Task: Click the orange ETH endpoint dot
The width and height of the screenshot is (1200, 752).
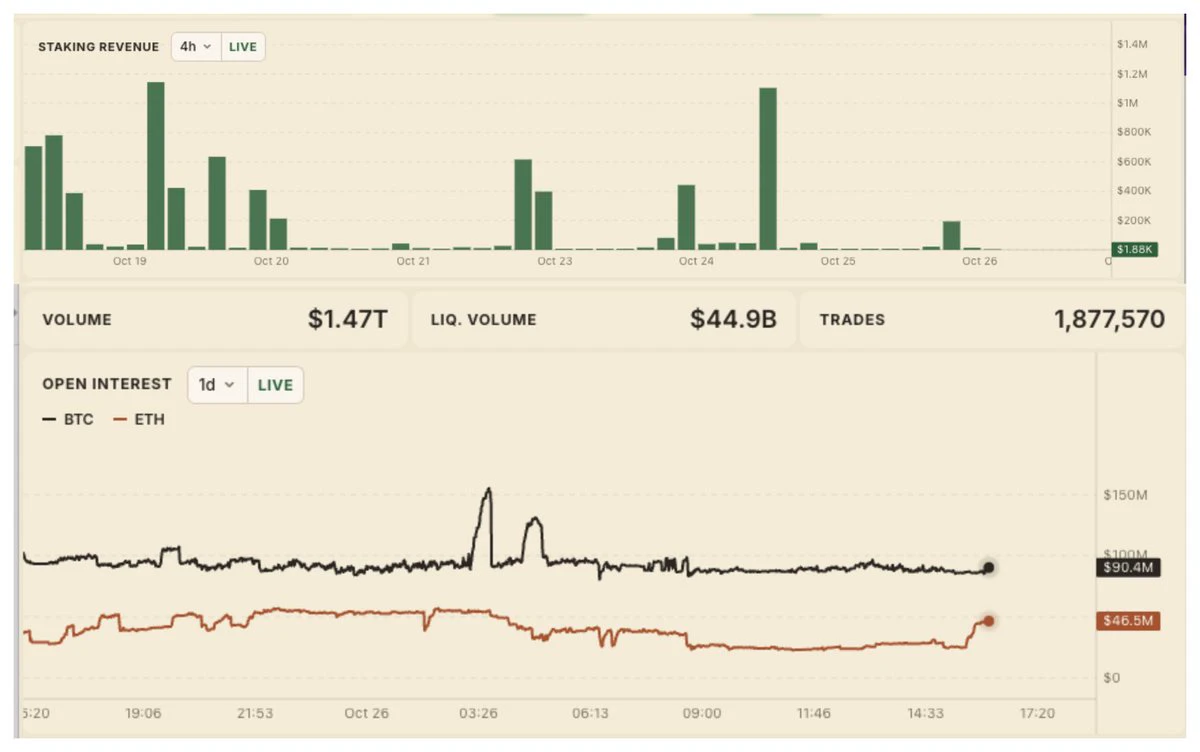Action: coord(988,621)
